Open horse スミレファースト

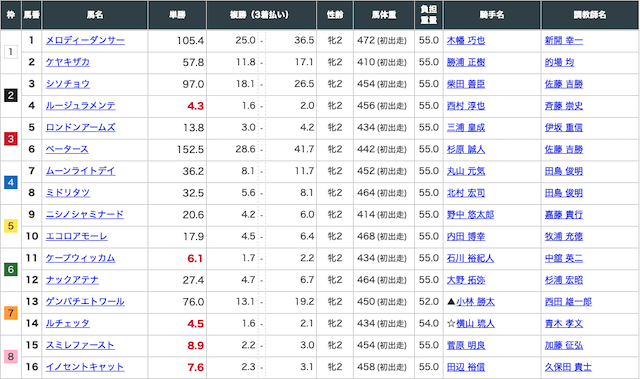[80, 345]
